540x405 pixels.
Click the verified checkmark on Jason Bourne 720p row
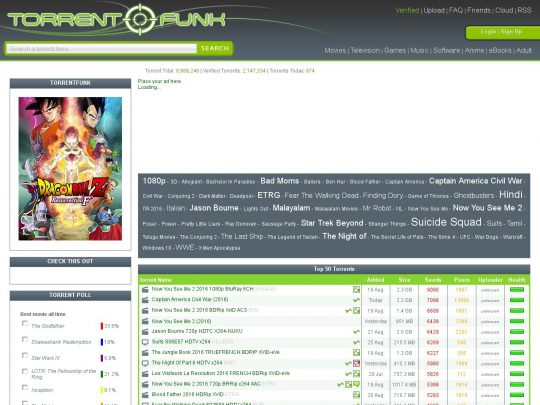[356, 332]
